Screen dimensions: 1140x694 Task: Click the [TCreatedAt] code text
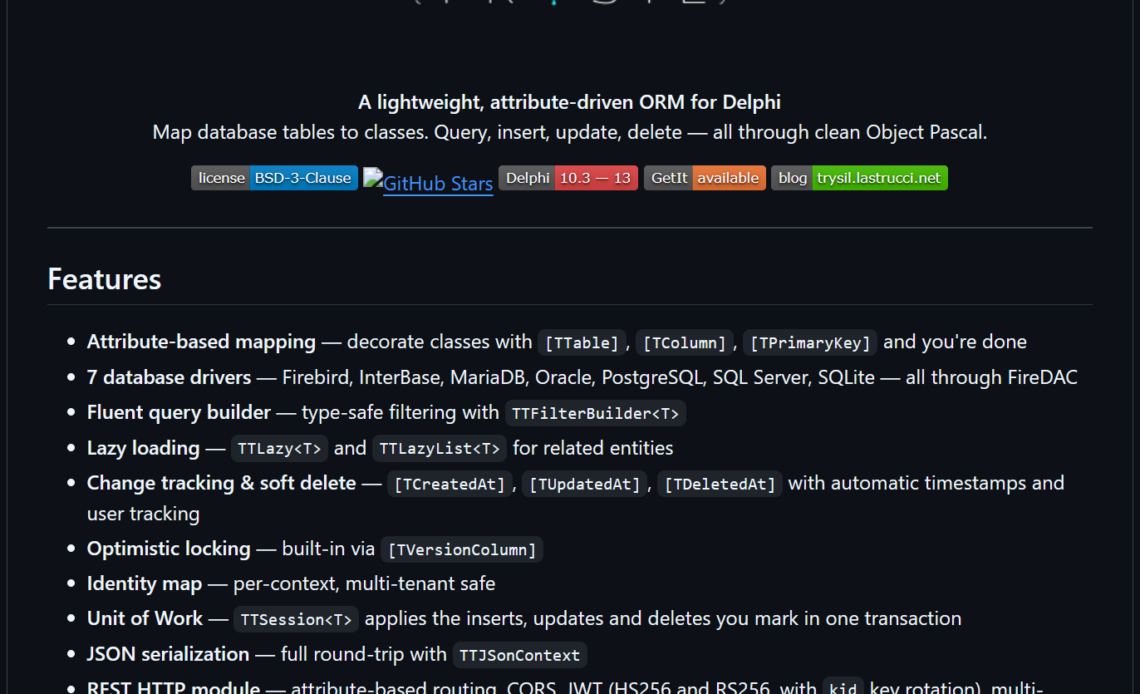tap(449, 484)
